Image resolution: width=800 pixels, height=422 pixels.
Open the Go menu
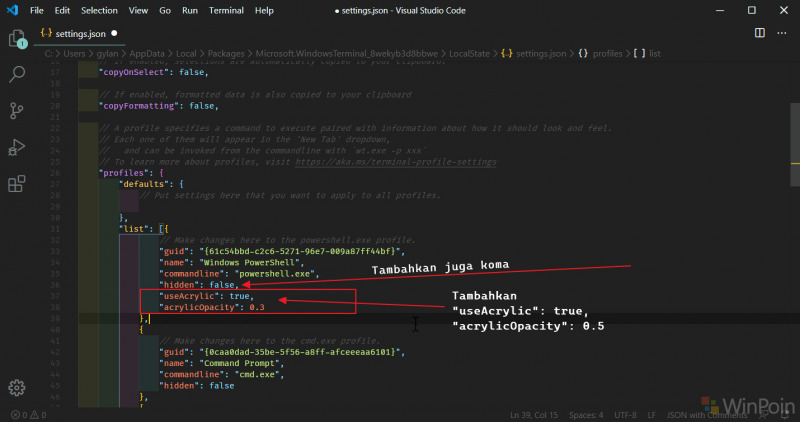(x=165, y=10)
